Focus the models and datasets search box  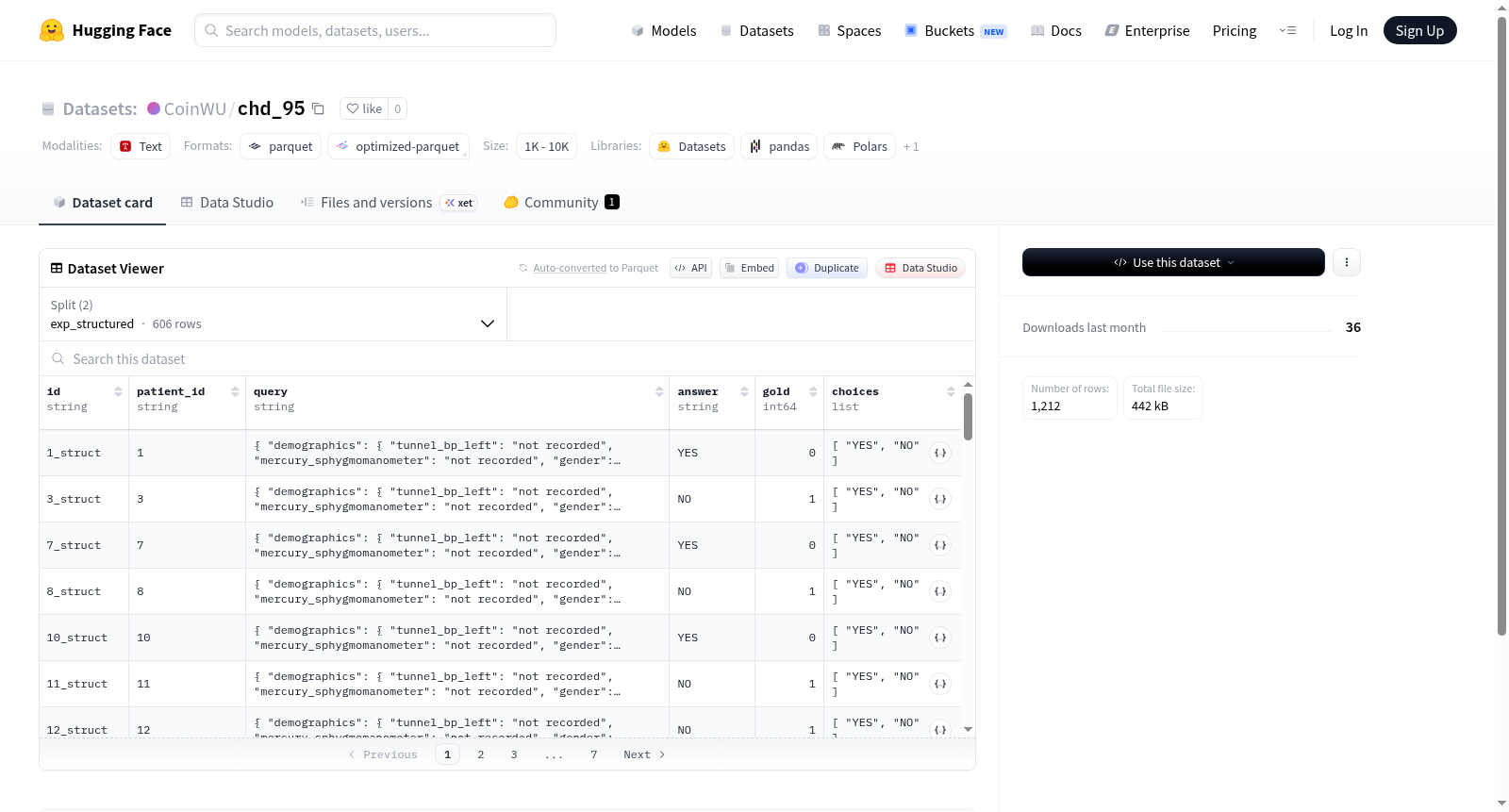[x=375, y=30]
